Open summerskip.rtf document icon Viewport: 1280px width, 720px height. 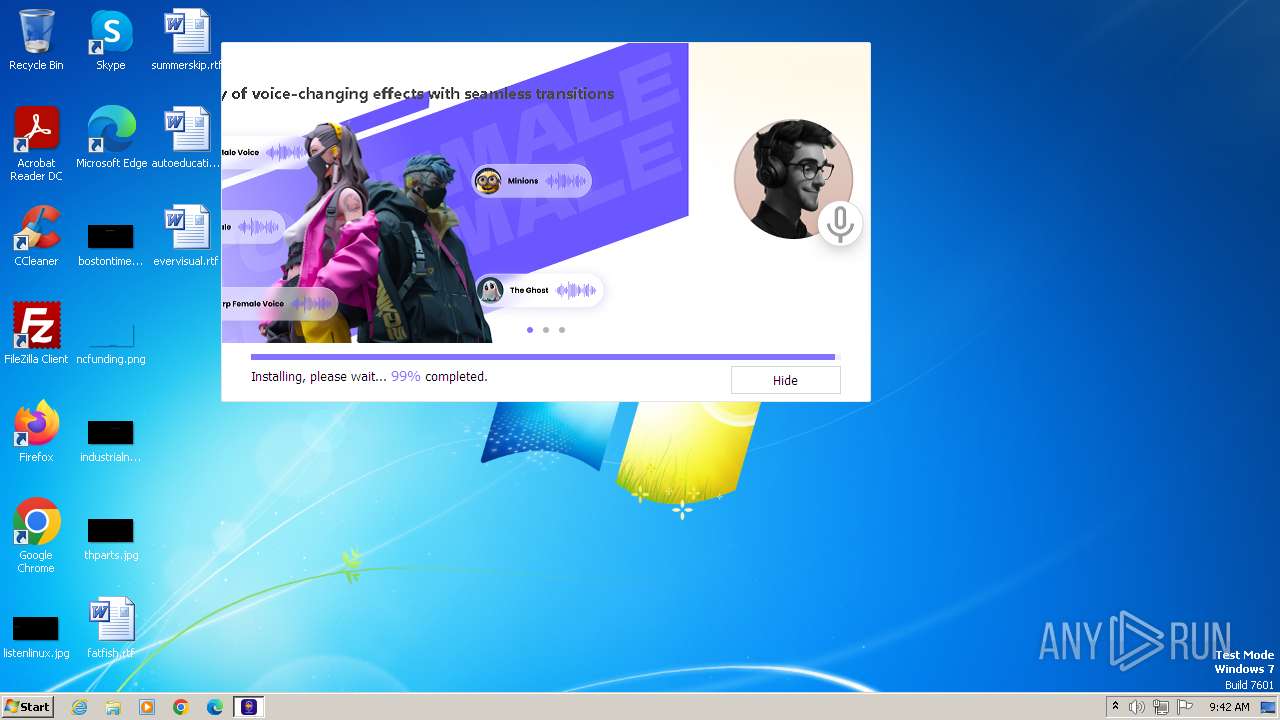pos(186,41)
